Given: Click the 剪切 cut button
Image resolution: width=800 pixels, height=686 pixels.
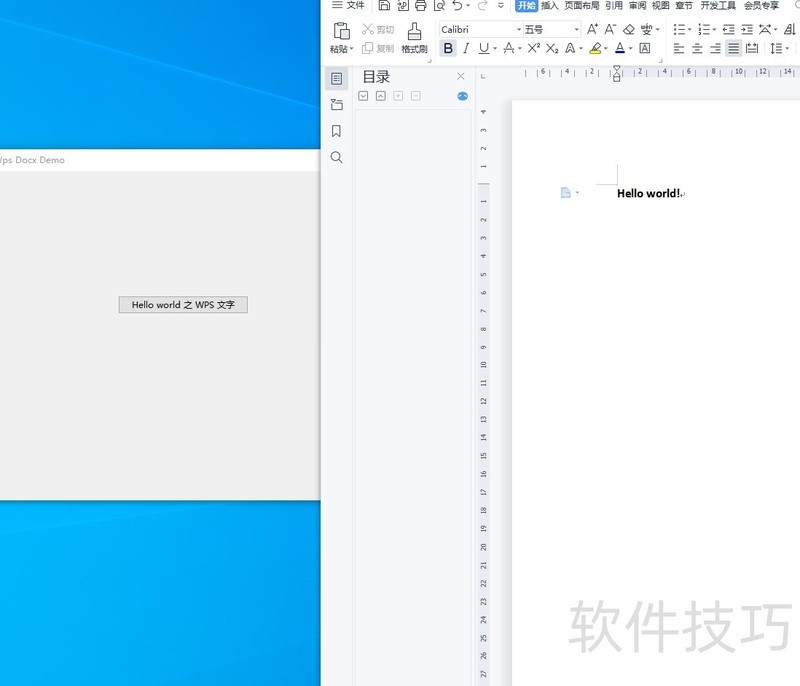Looking at the screenshot, I should tap(378, 29).
